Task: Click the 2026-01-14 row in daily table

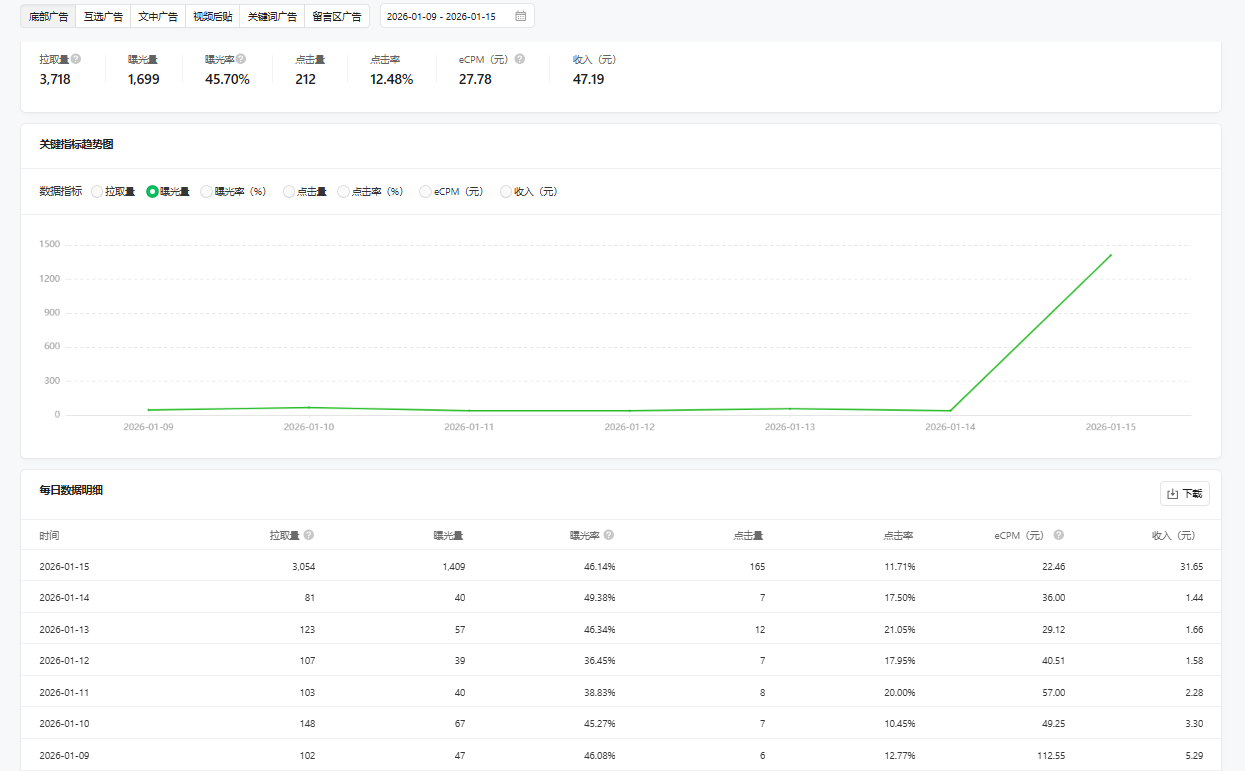Action: coord(620,597)
